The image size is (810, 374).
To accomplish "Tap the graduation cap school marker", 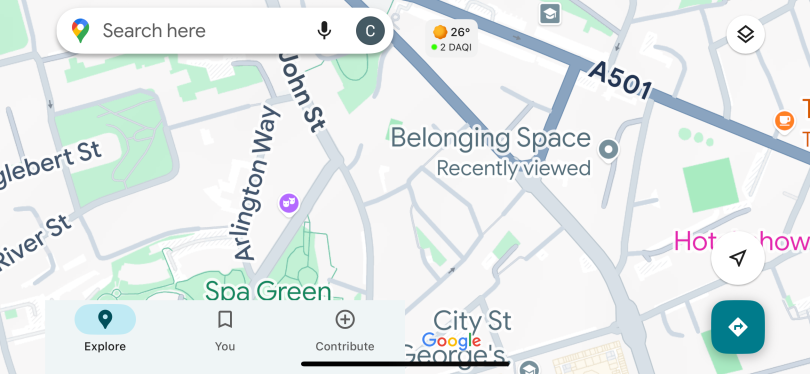I will 550,14.
